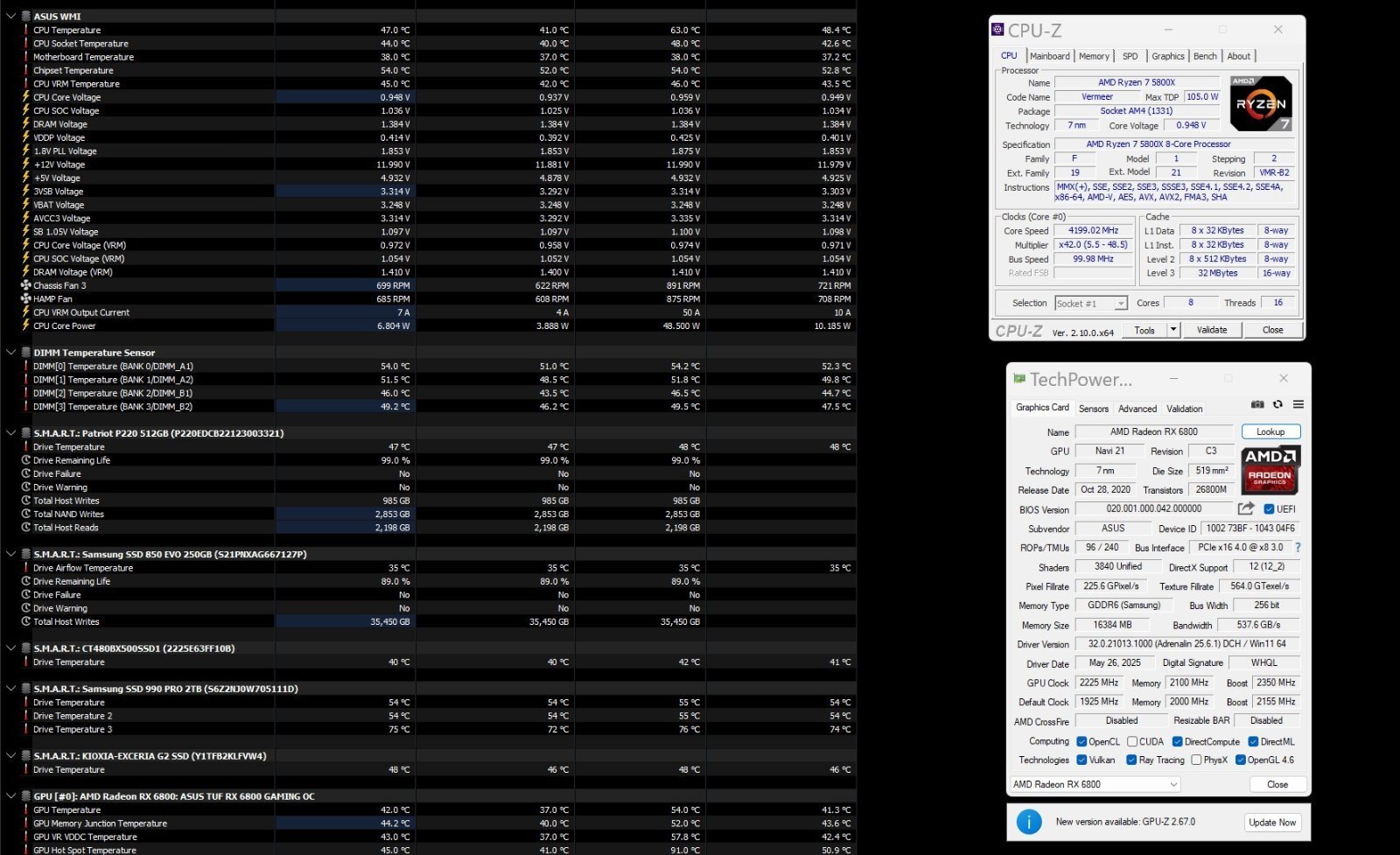Switch to the Memory tab in CPU-Z
The image size is (1400, 855).
coord(1094,56)
